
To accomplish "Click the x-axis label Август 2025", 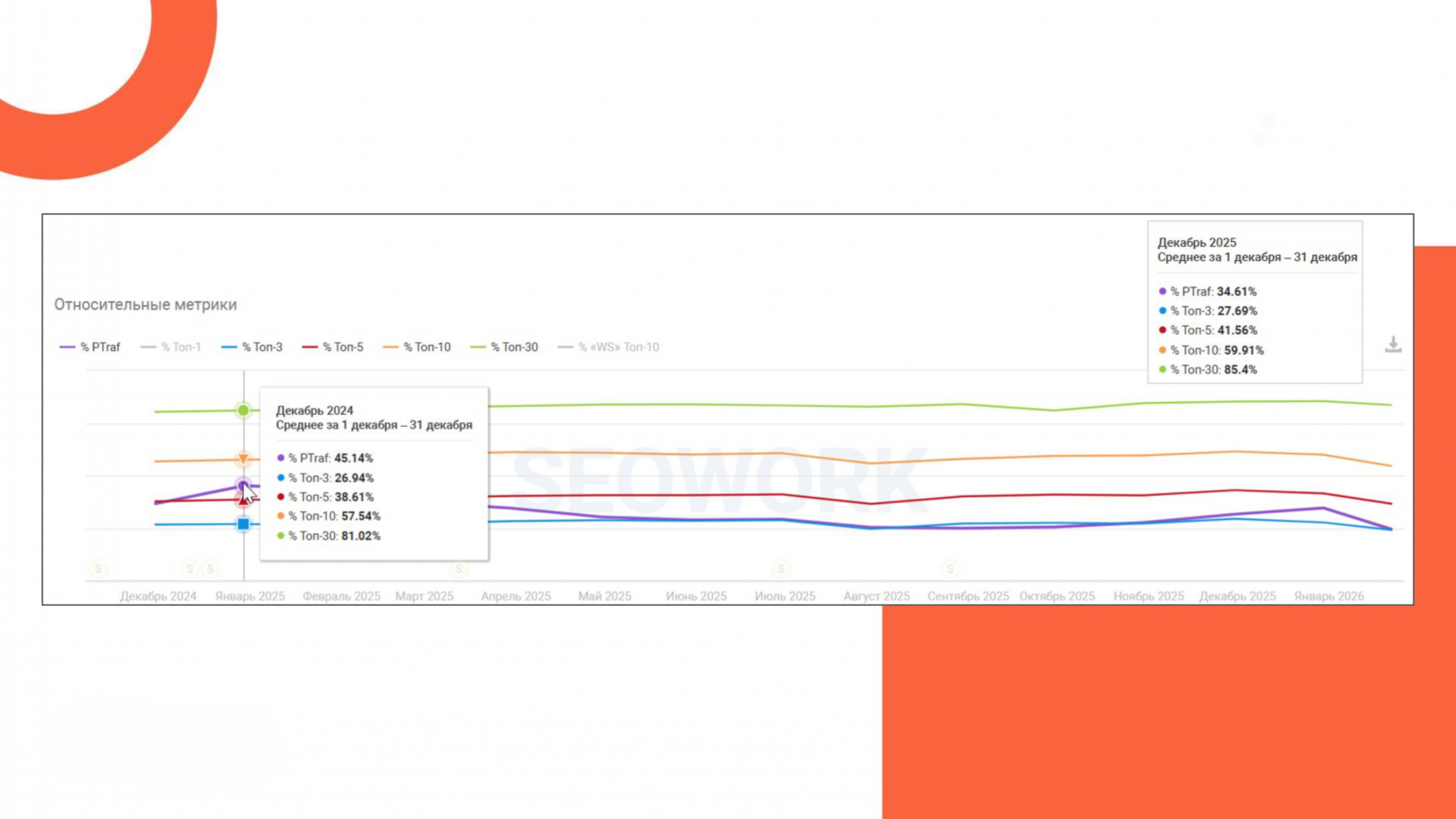I will click(x=876, y=596).
